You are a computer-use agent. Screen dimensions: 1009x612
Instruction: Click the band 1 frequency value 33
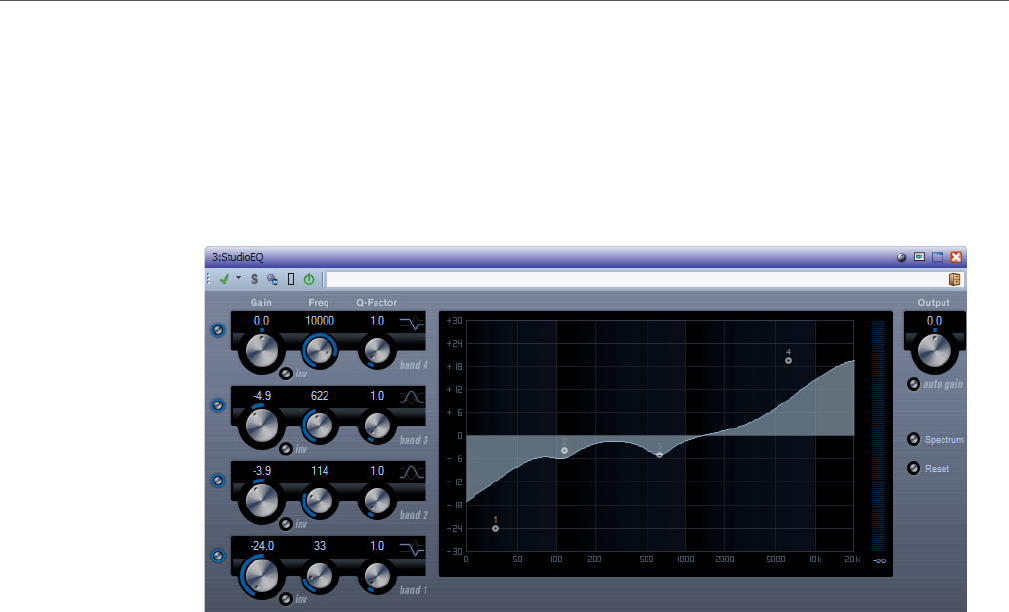[320, 546]
